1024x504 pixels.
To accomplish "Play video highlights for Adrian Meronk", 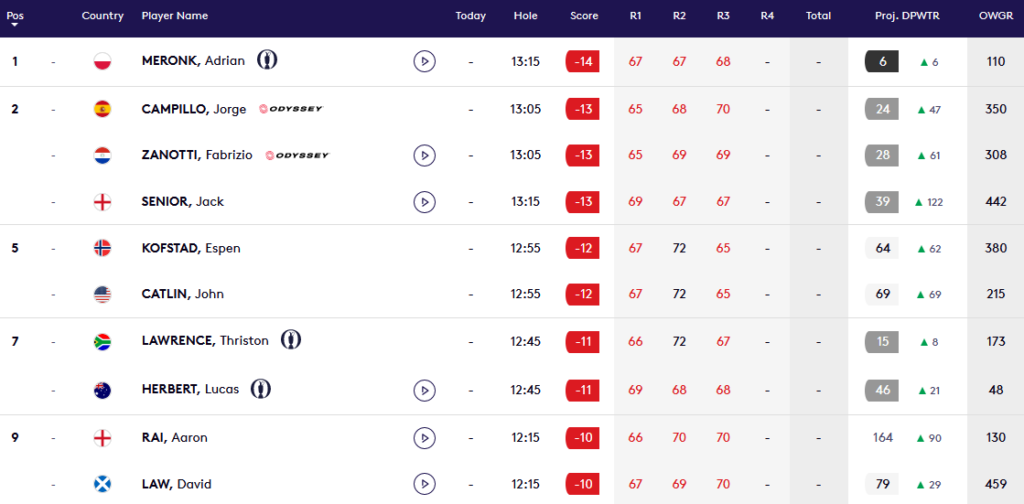I will coord(424,61).
